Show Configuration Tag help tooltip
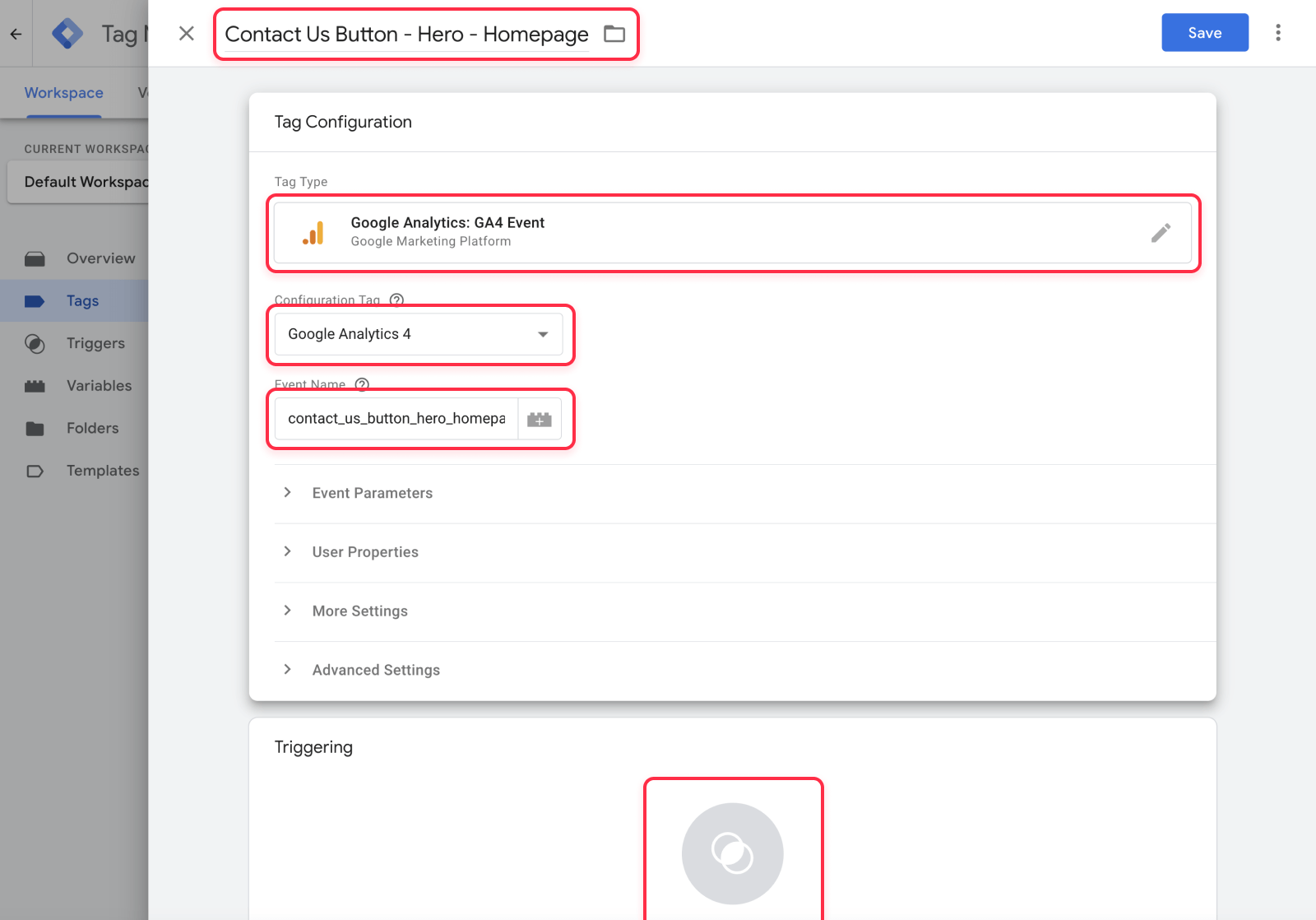This screenshot has width=1316, height=920. tap(396, 300)
